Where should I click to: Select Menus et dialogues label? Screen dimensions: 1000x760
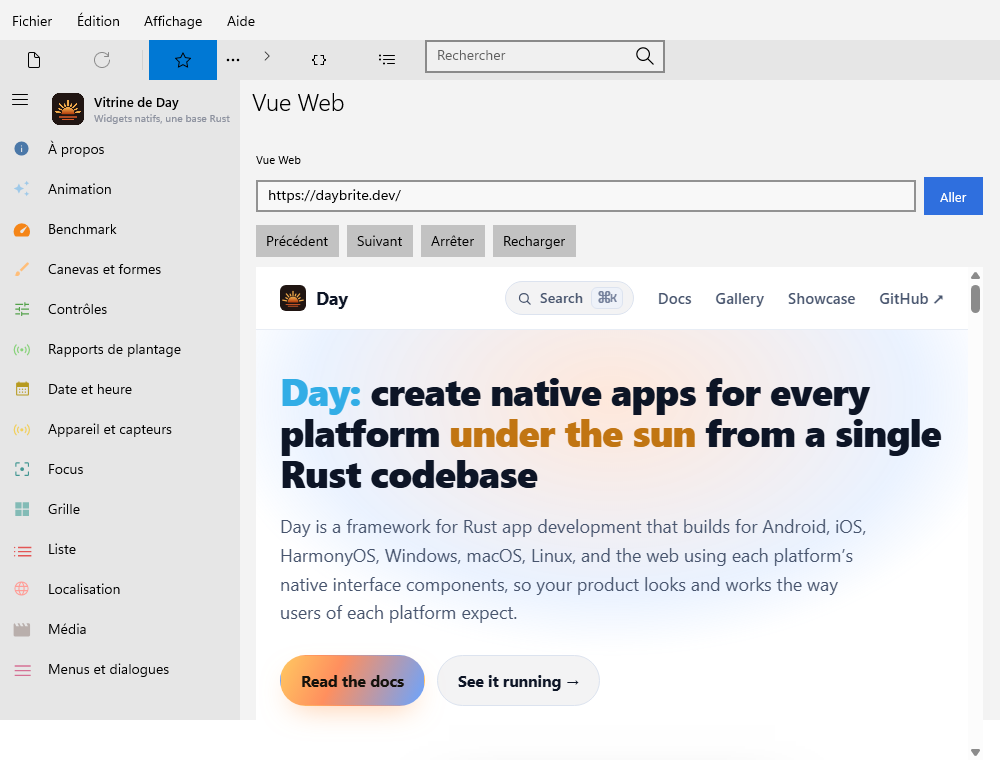tap(108, 669)
